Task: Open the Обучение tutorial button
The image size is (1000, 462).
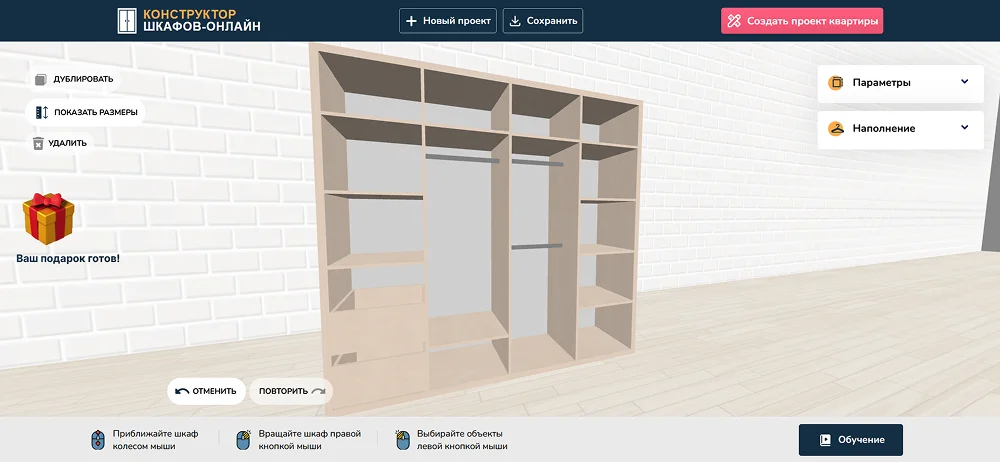Action: [x=850, y=440]
